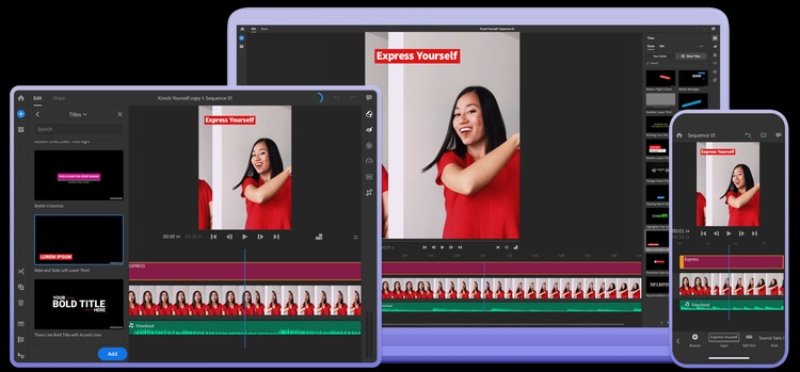Select the scissors split tool on tablet
This screenshot has height=372, width=800.
pos(20,271)
